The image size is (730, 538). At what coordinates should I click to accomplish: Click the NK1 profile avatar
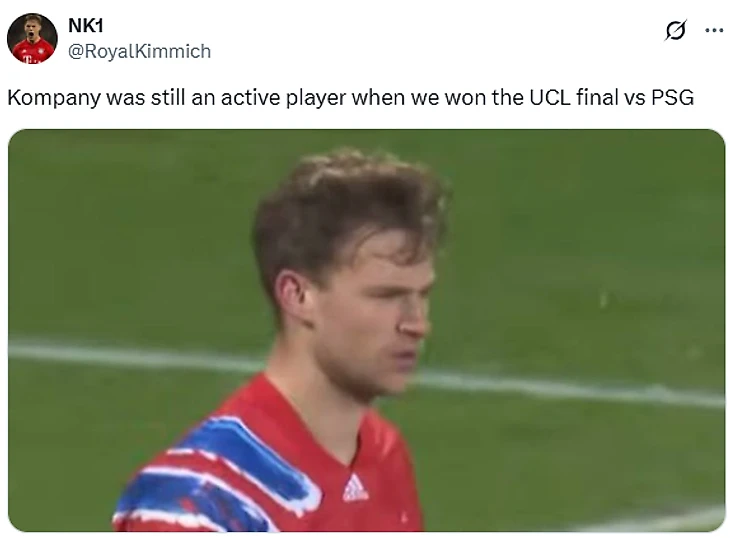click(32, 39)
